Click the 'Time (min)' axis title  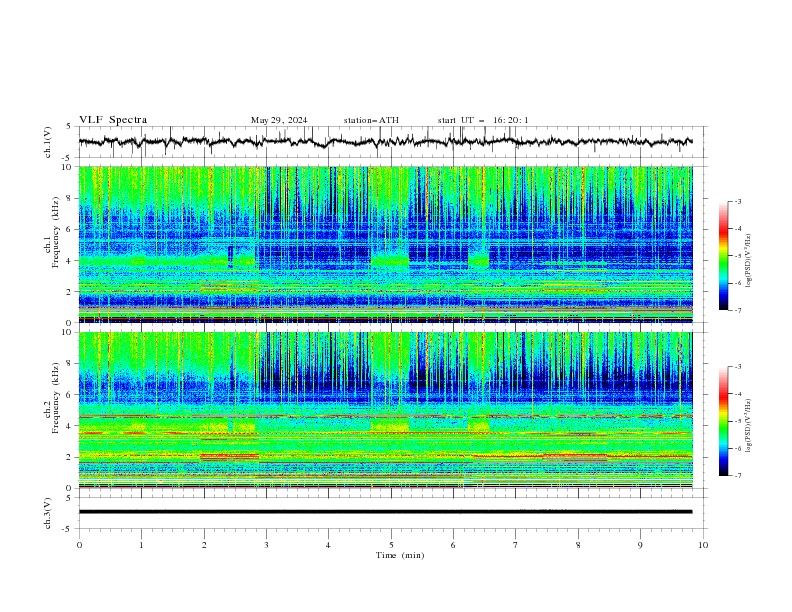400,555
